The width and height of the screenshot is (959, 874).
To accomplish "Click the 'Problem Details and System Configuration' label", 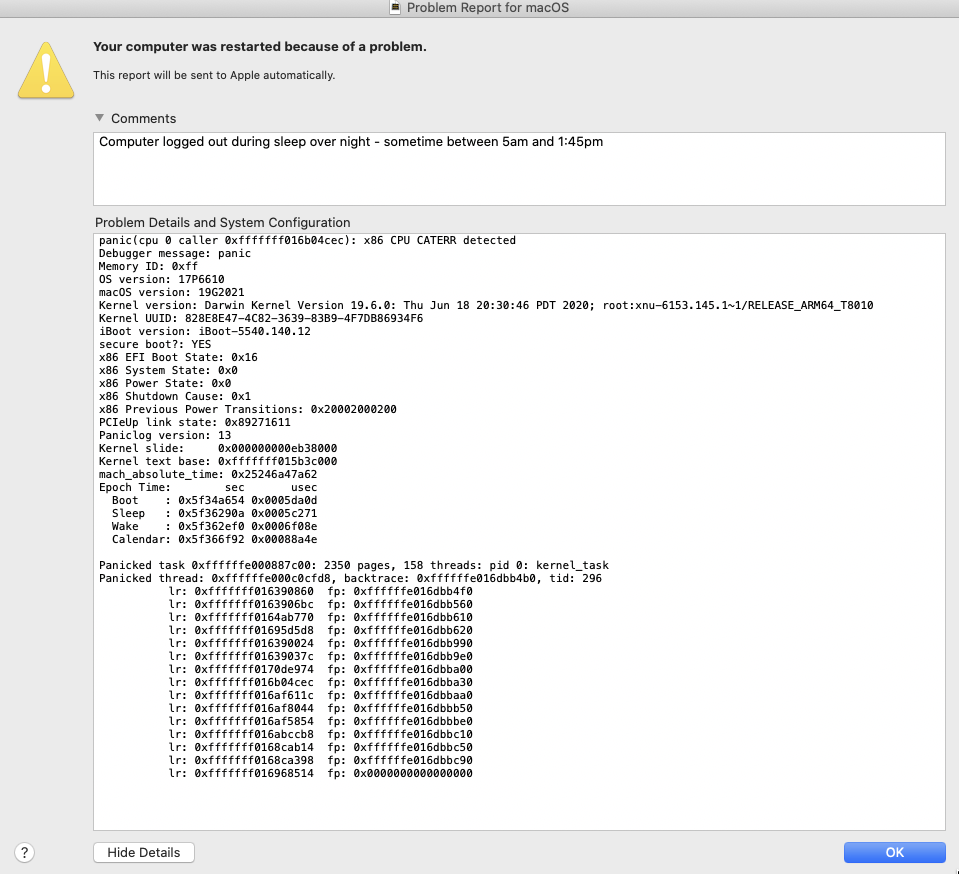I will tap(223, 223).
